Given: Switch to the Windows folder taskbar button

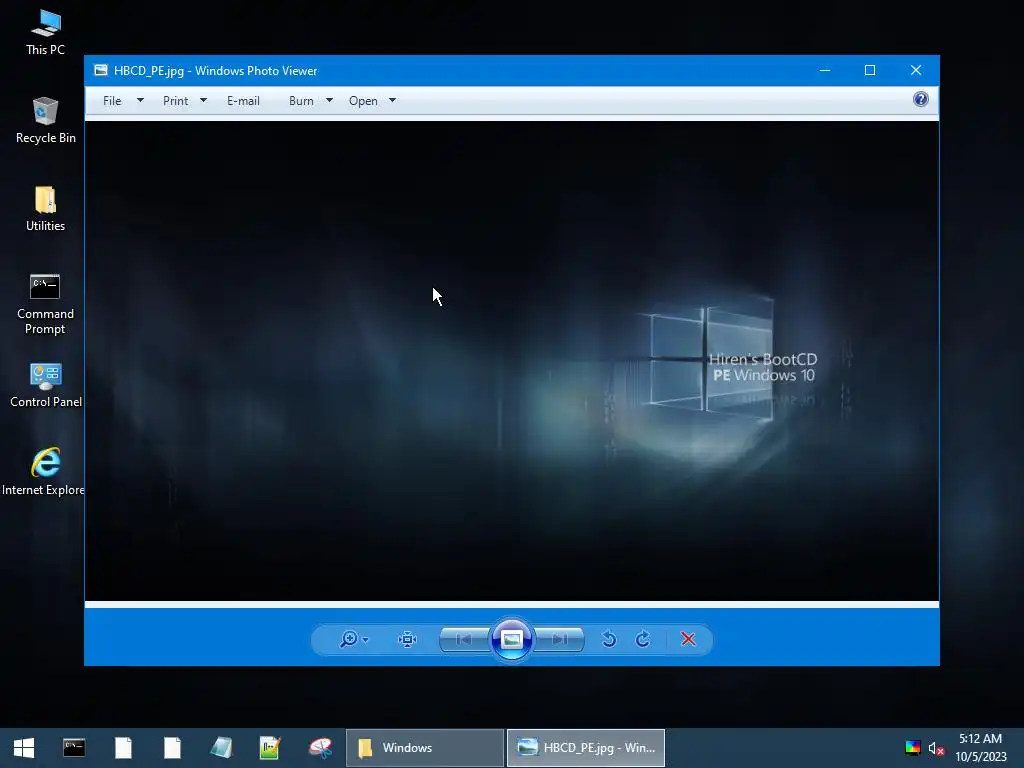Looking at the screenshot, I should coord(424,748).
